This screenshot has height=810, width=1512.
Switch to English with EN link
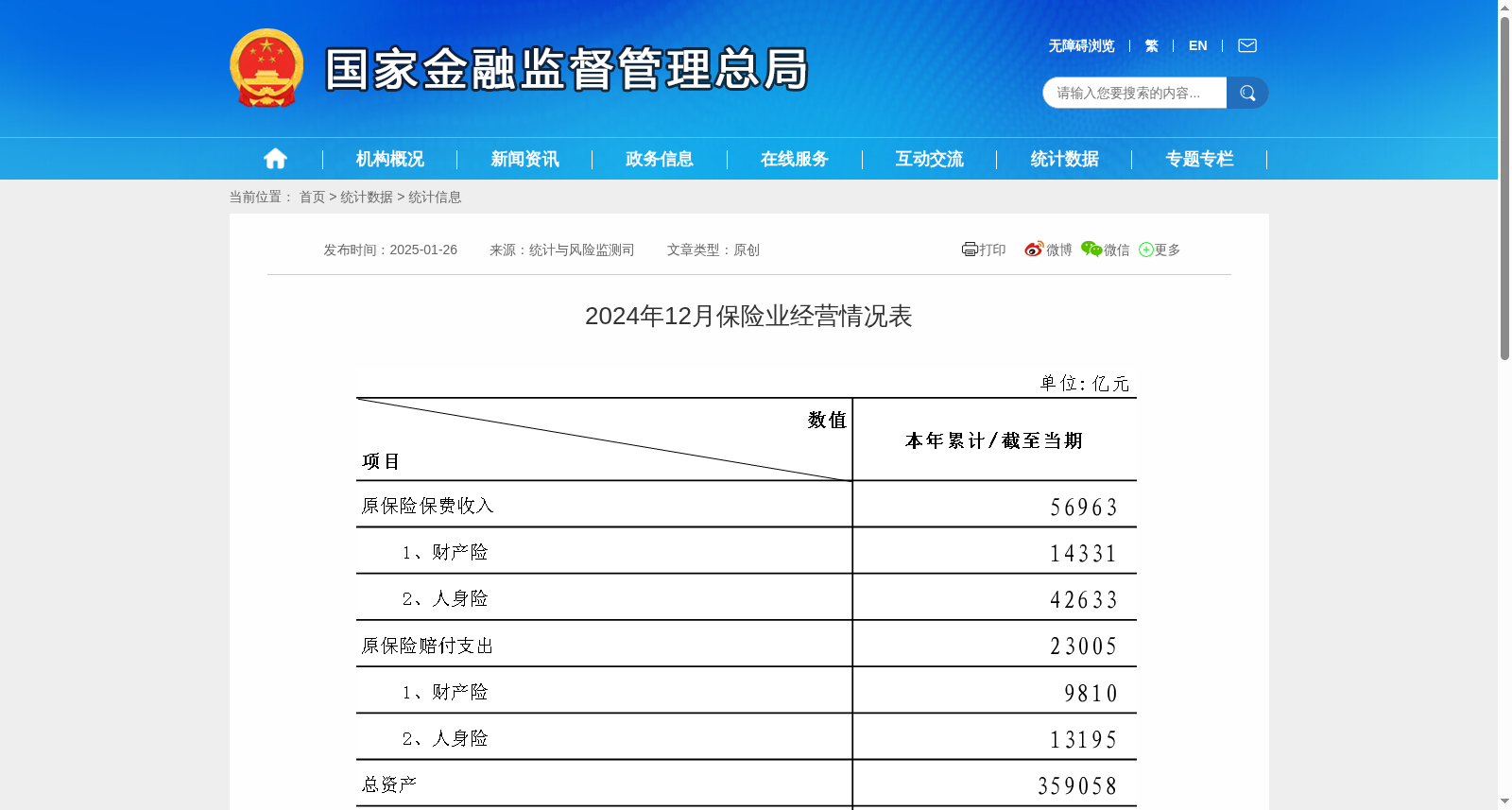[x=1198, y=45]
